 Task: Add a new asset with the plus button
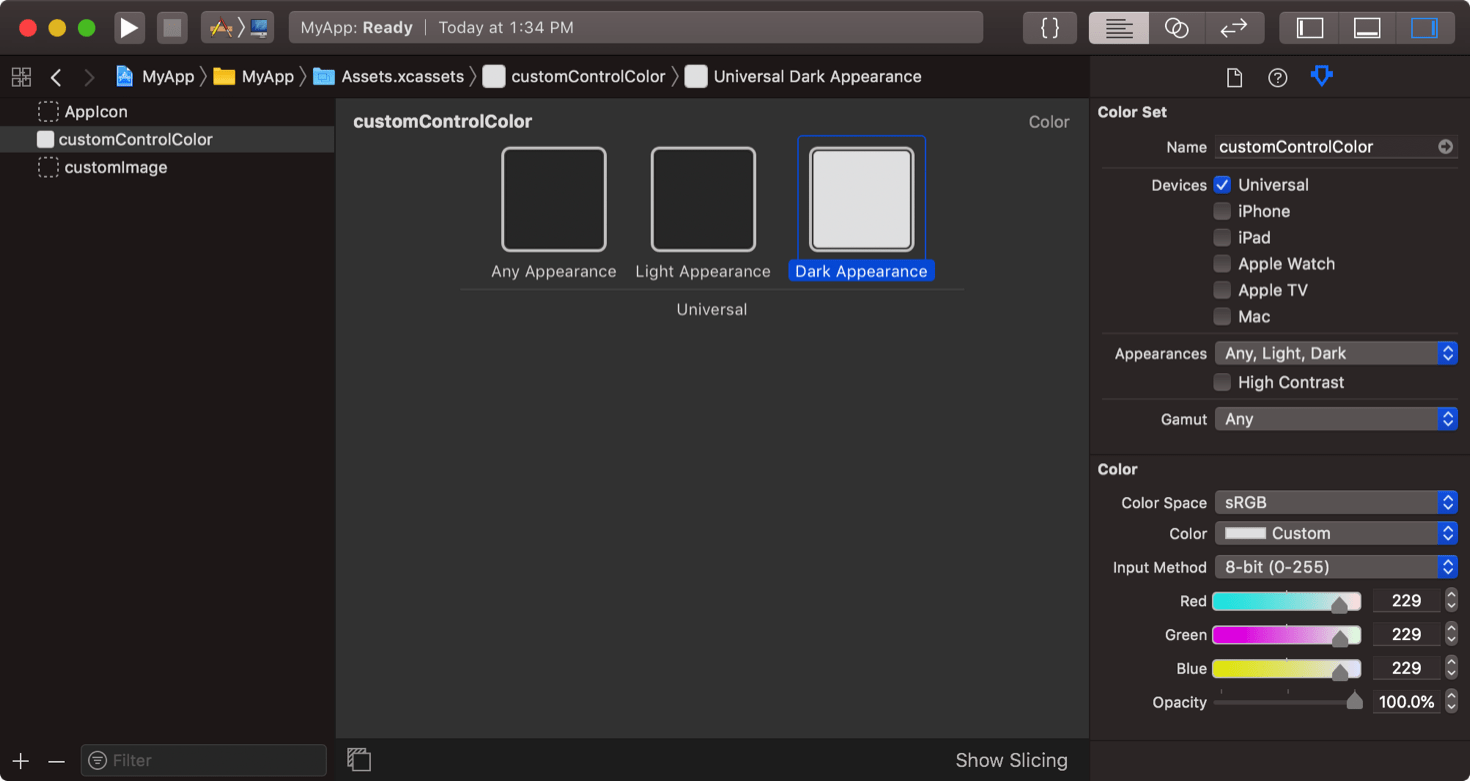[x=20, y=760]
